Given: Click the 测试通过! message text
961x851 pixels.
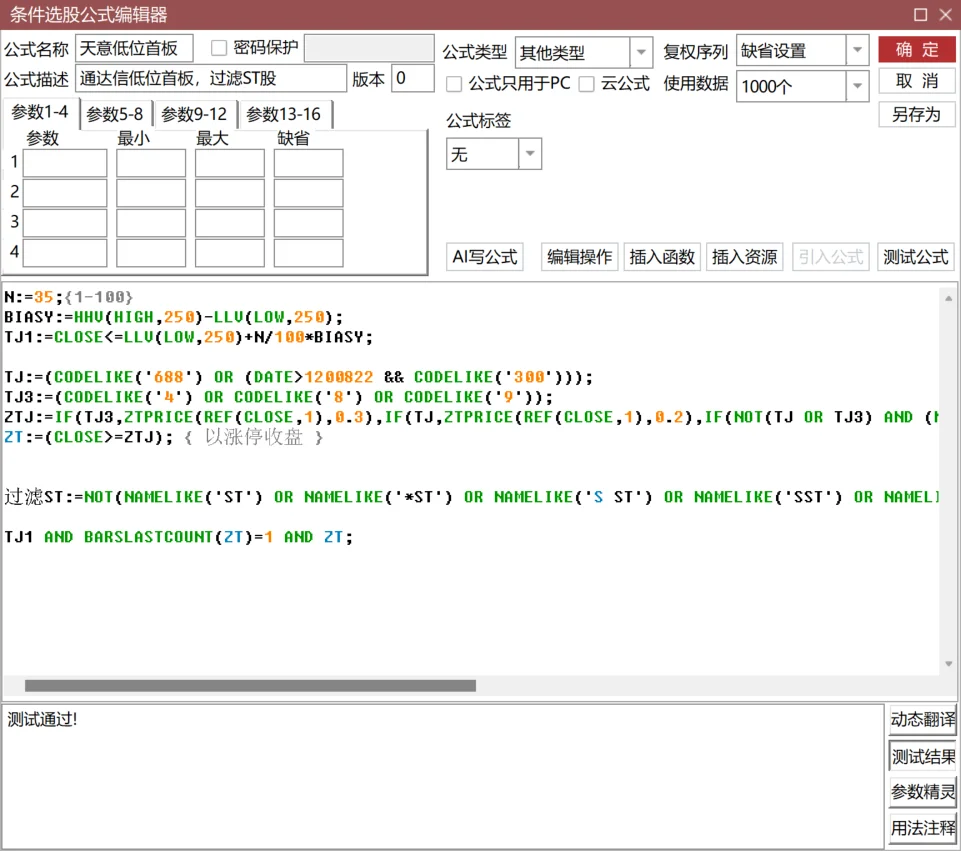Looking at the screenshot, I should point(42,719).
